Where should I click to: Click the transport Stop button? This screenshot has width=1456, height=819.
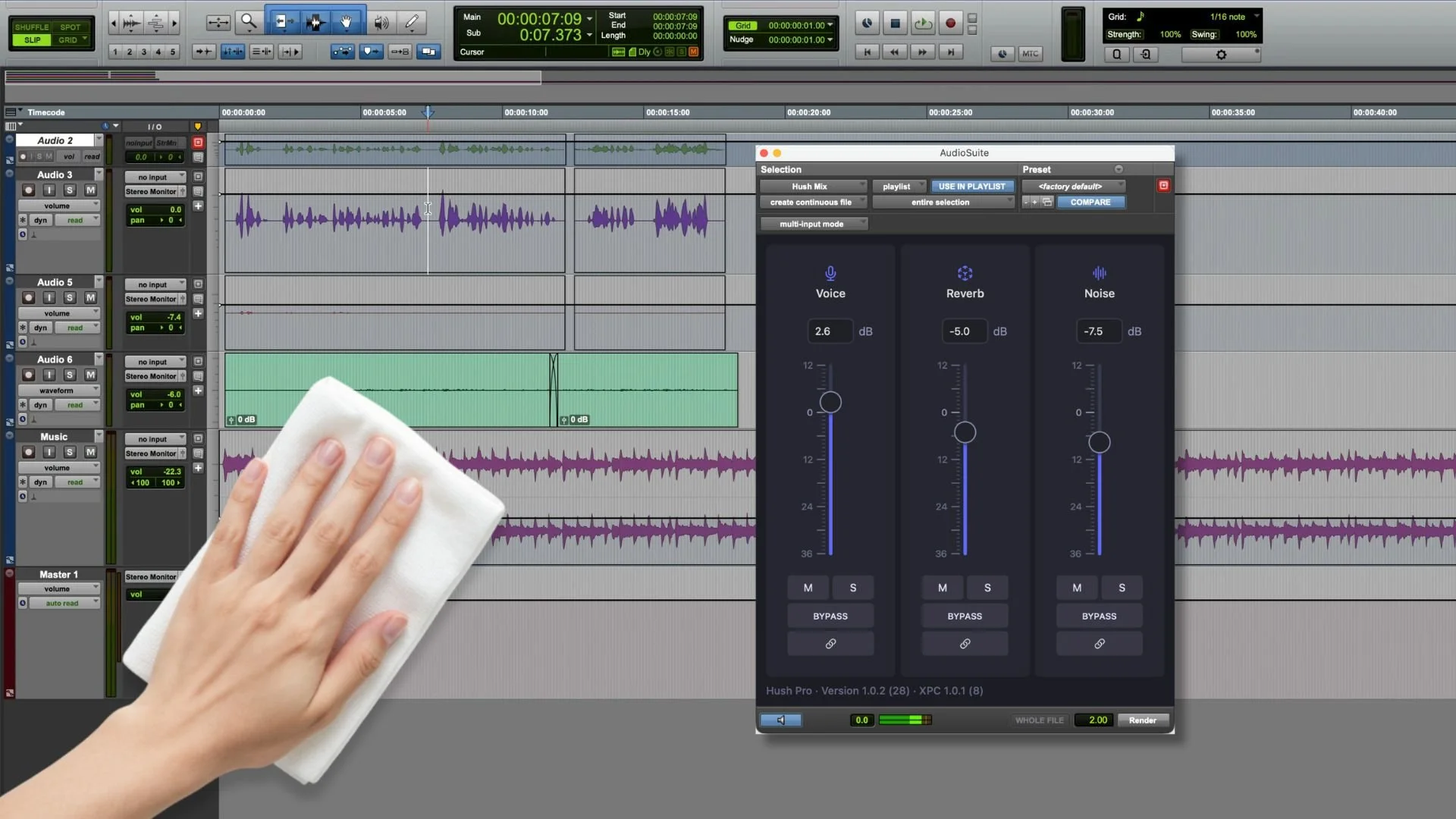tap(895, 24)
